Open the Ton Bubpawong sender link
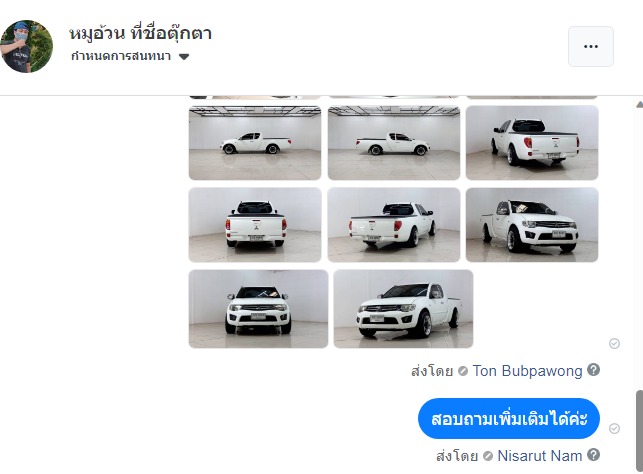 click(x=527, y=371)
